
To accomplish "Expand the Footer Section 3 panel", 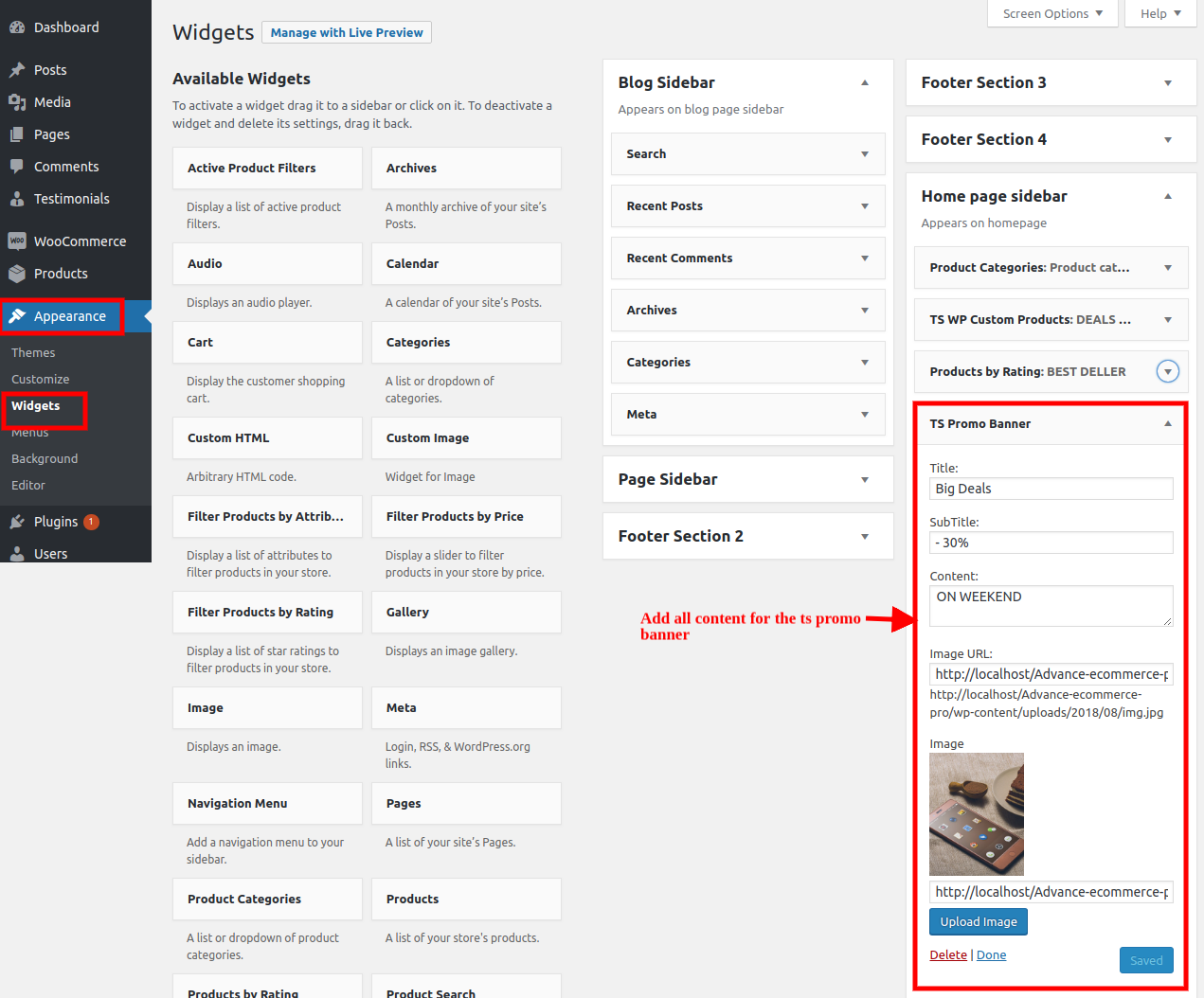I will [1167, 83].
